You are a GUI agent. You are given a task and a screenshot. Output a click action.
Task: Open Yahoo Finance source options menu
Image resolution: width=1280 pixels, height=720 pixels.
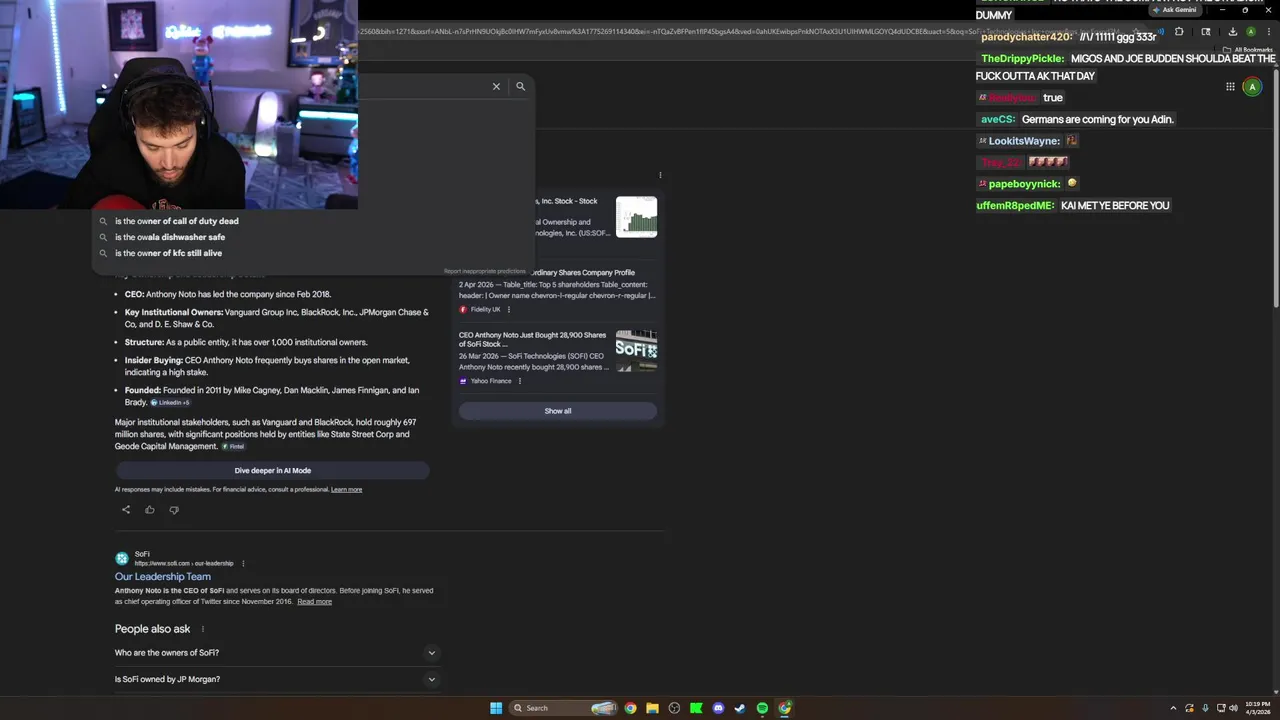(519, 381)
